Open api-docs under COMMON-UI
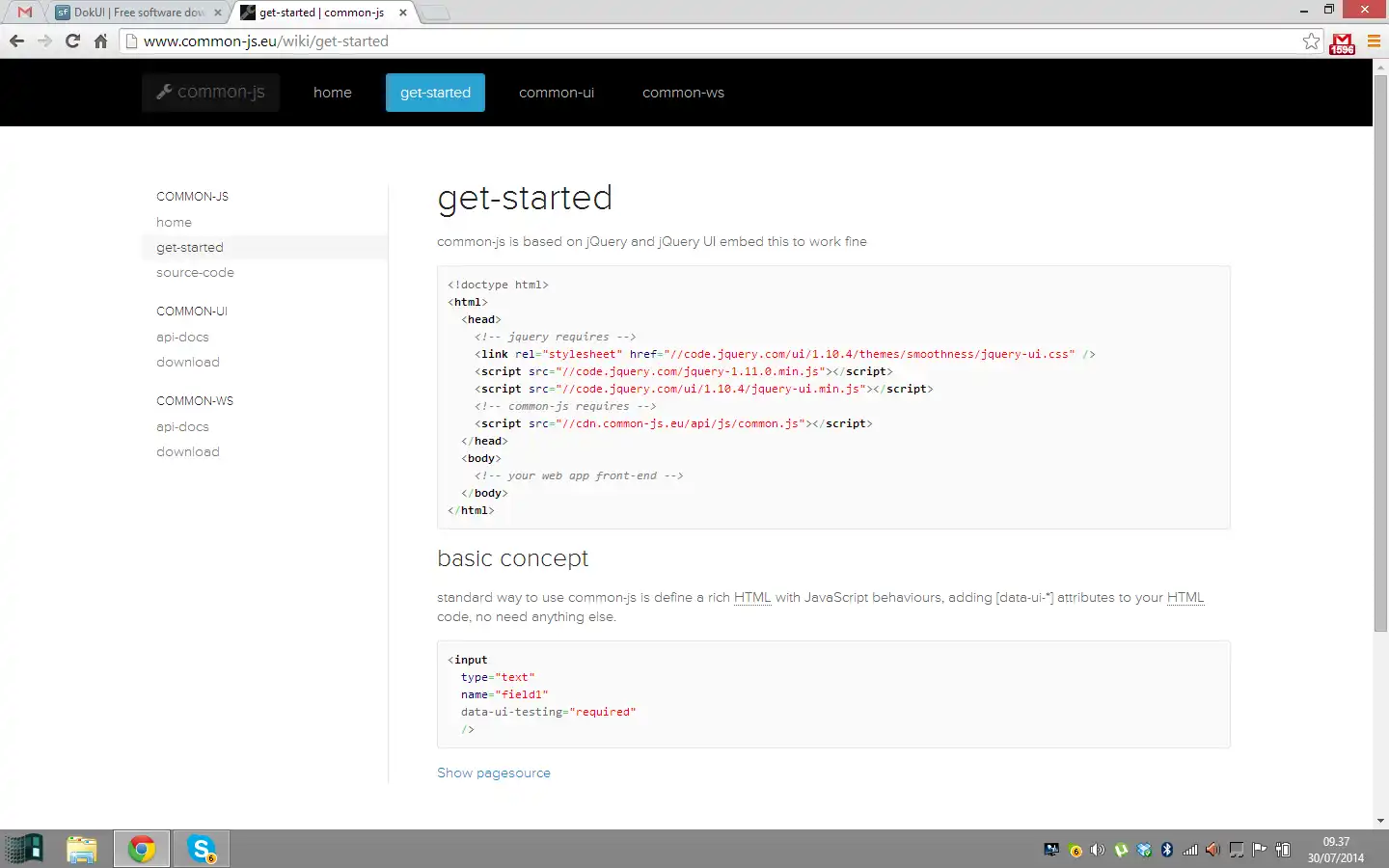1389x868 pixels. (182, 338)
